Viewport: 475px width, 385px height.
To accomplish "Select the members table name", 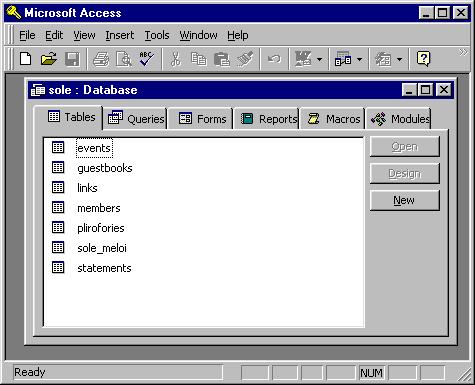I will tap(99, 208).
